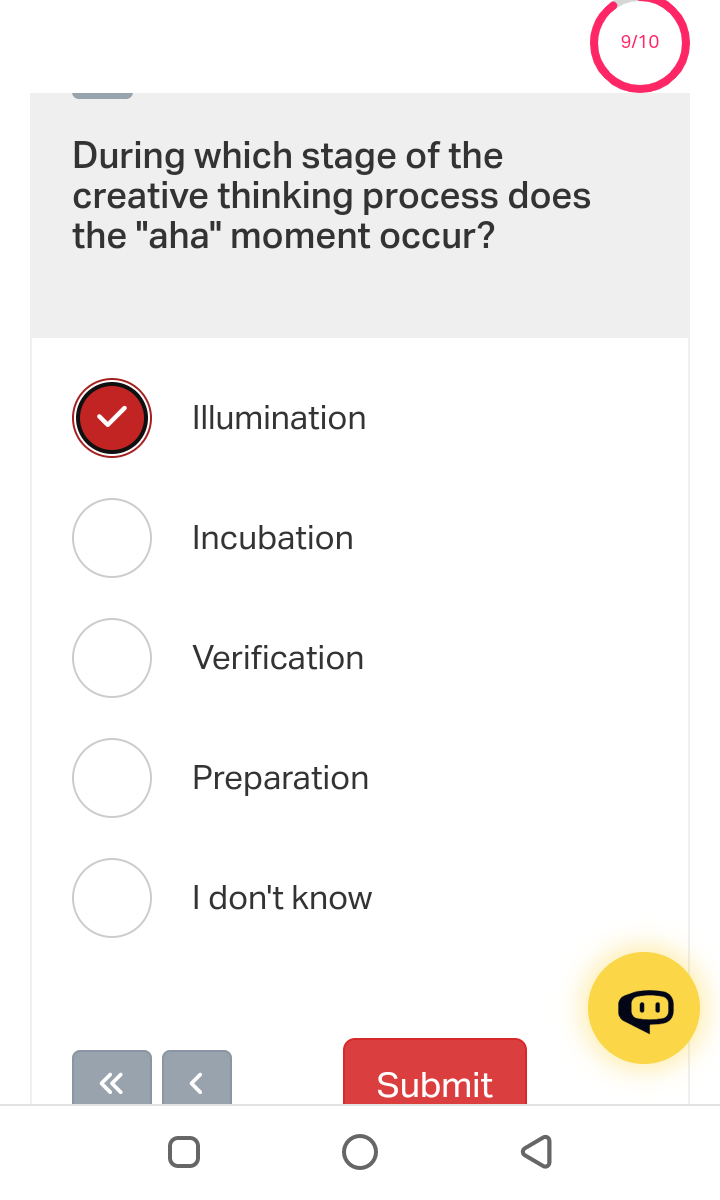Select the Preparation answer option
This screenshot has height=1200, width=720.
point(111,777)
